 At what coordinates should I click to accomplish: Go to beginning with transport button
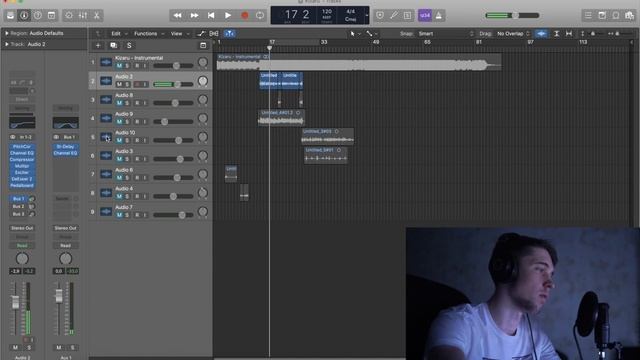click(x=211, y=16)
